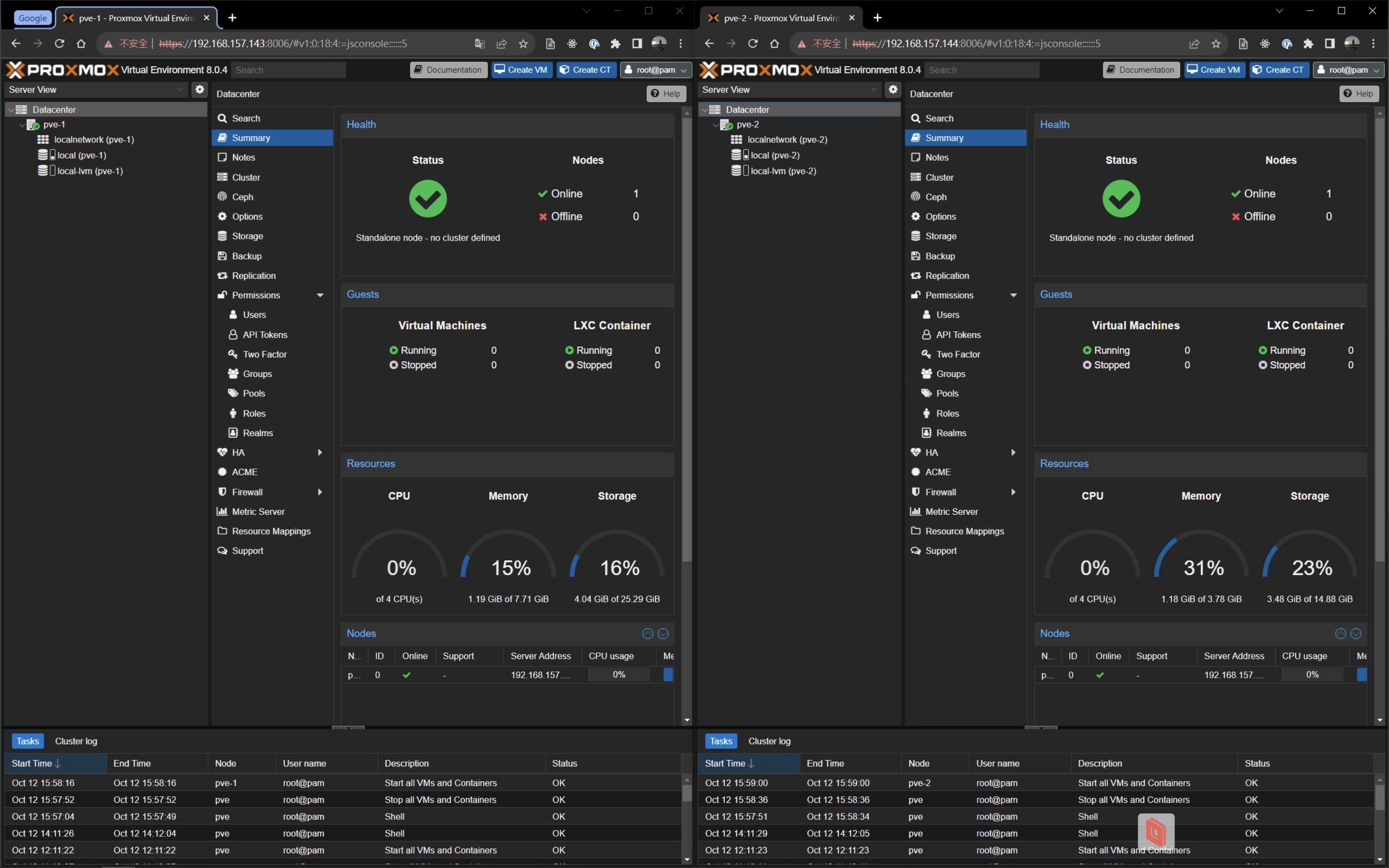Open Ceph in pve-1 datacenter menu

(242, 197)
